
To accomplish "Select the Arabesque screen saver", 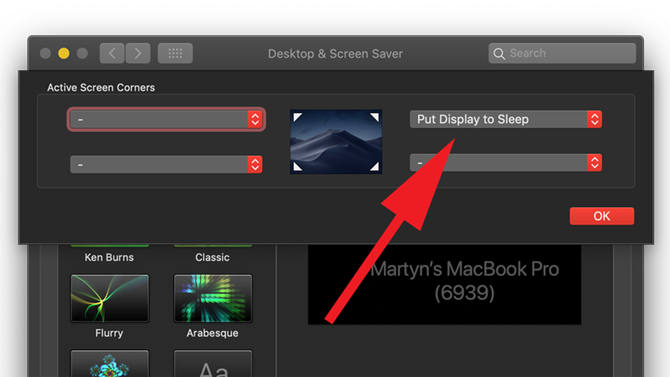I will pyautogui.click(x=213, y=298).
